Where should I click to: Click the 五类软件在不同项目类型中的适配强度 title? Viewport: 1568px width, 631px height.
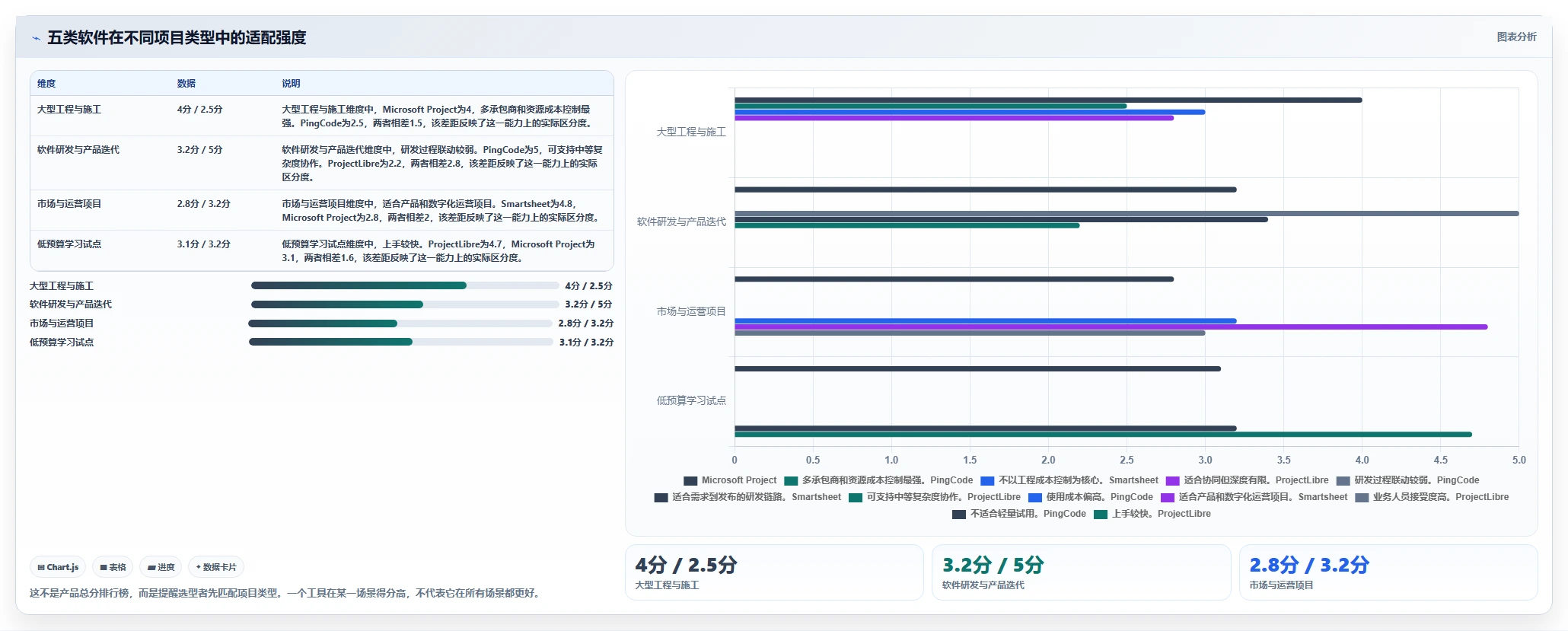tap(177, 38)
